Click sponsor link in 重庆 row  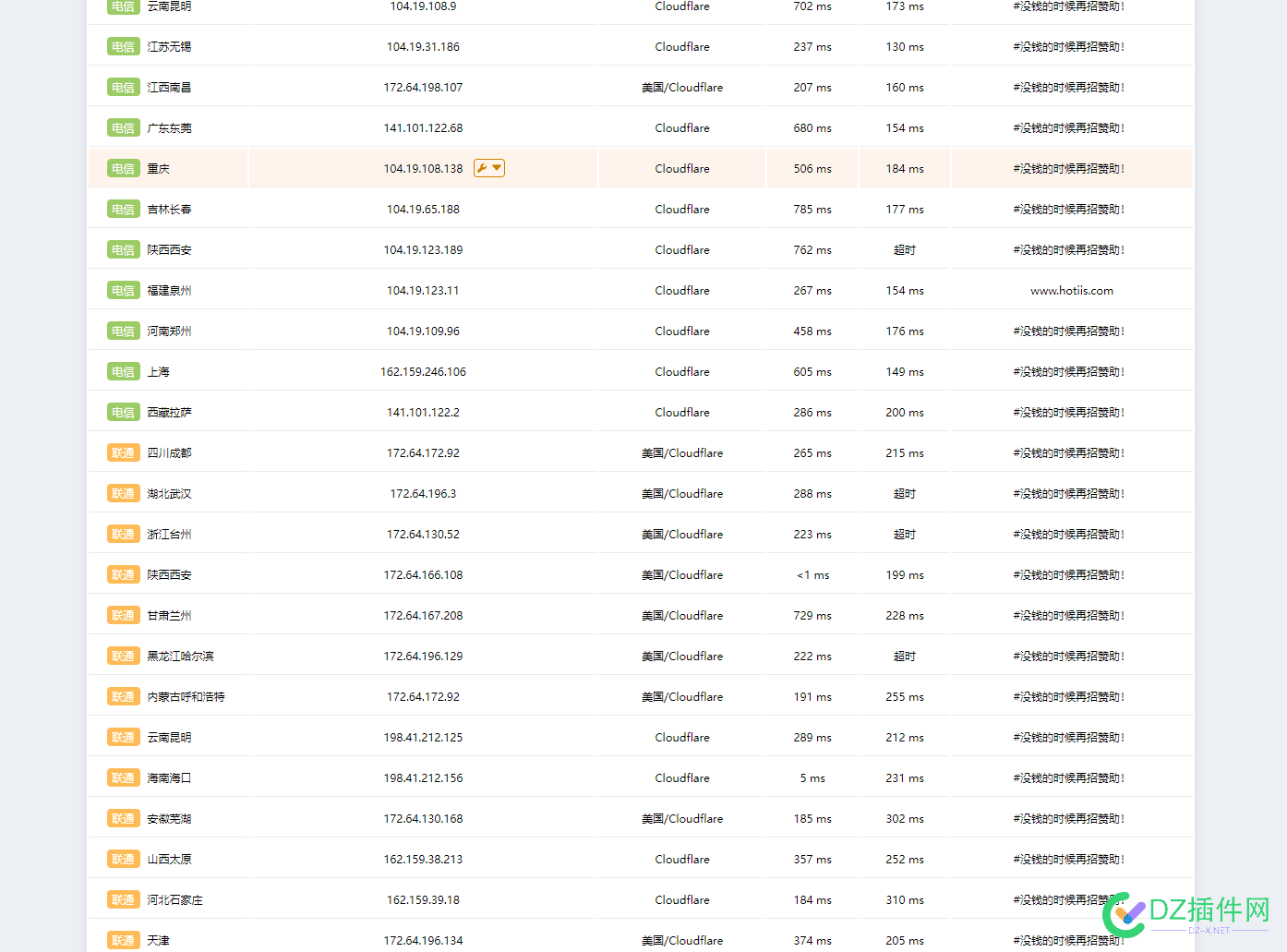pyautogui.click(x=1069, y=169)
